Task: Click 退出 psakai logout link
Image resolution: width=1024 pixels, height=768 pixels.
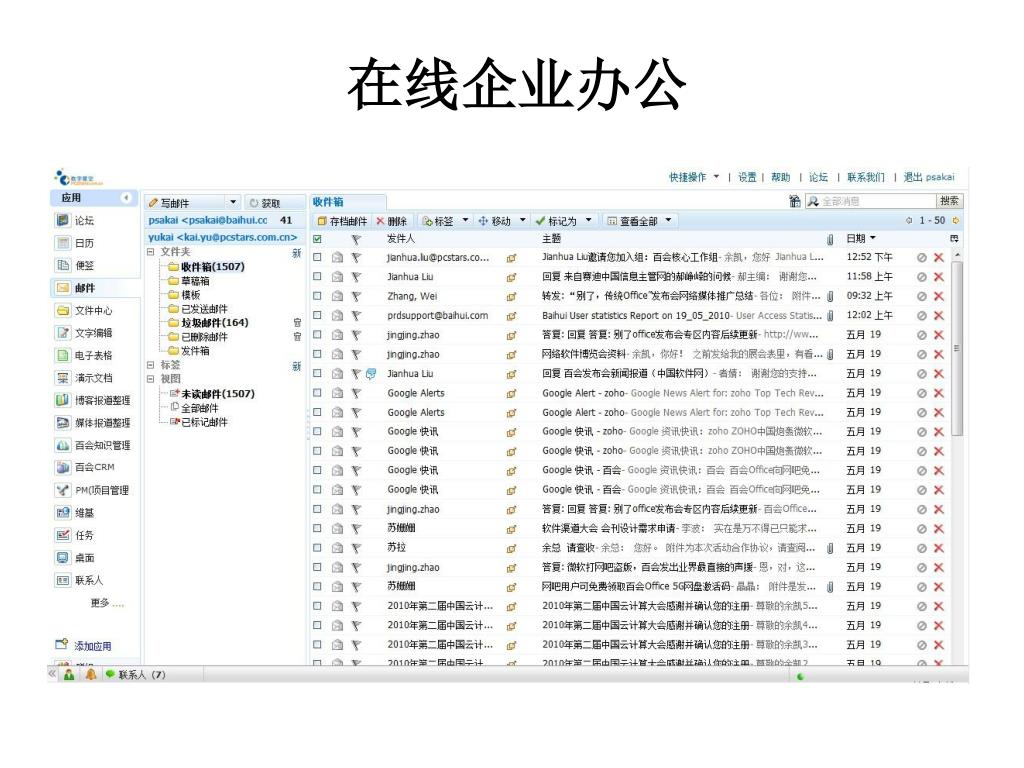Action: coord(929,177)
